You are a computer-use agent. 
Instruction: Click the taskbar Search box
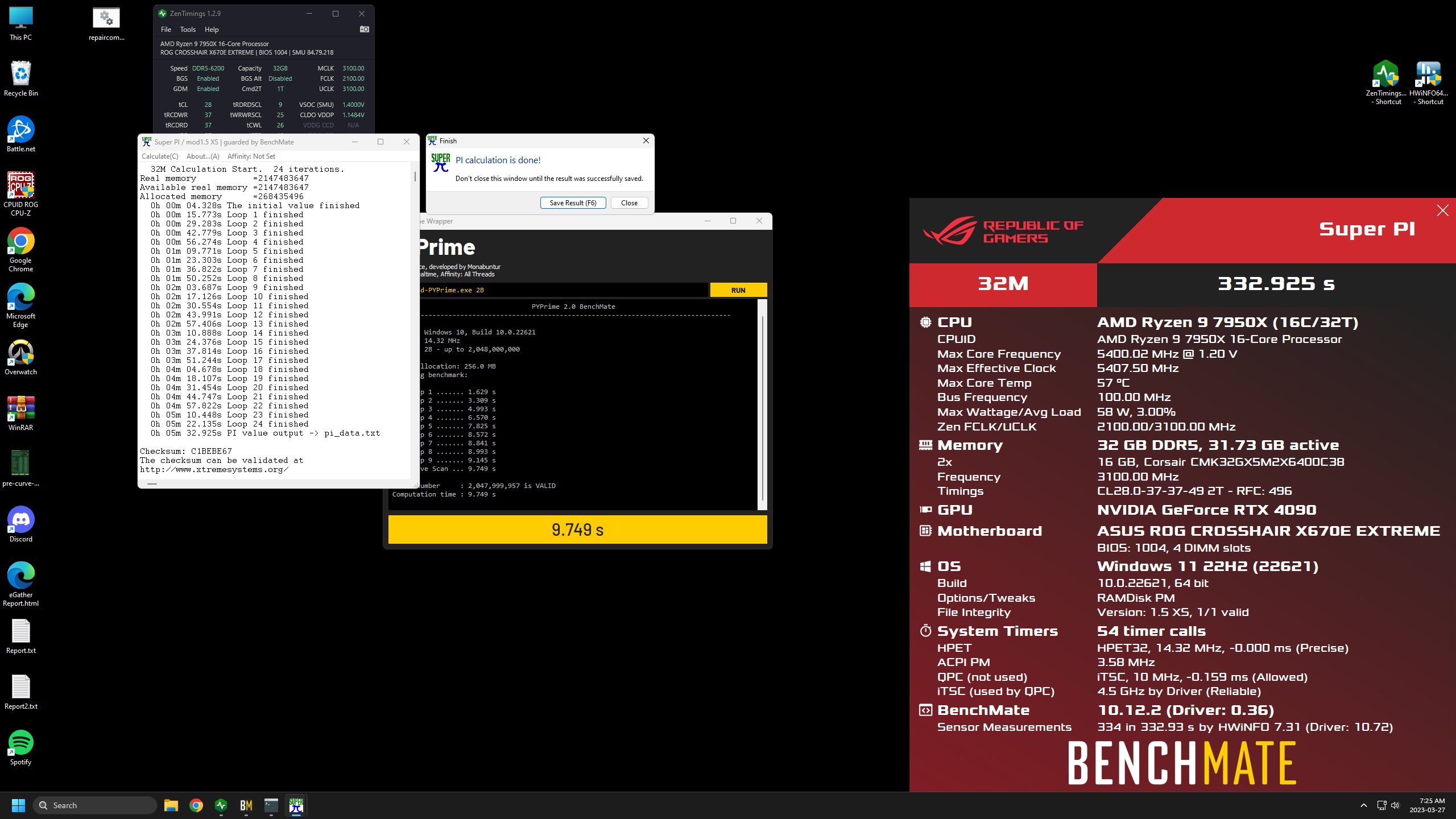pos(94,805)
